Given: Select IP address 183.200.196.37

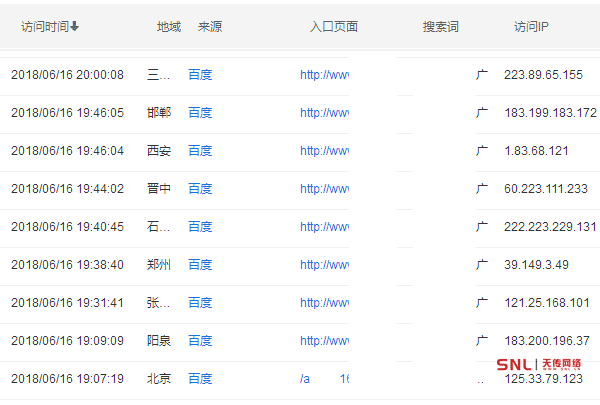Looking at the screenshot, I should pos(547,341).
